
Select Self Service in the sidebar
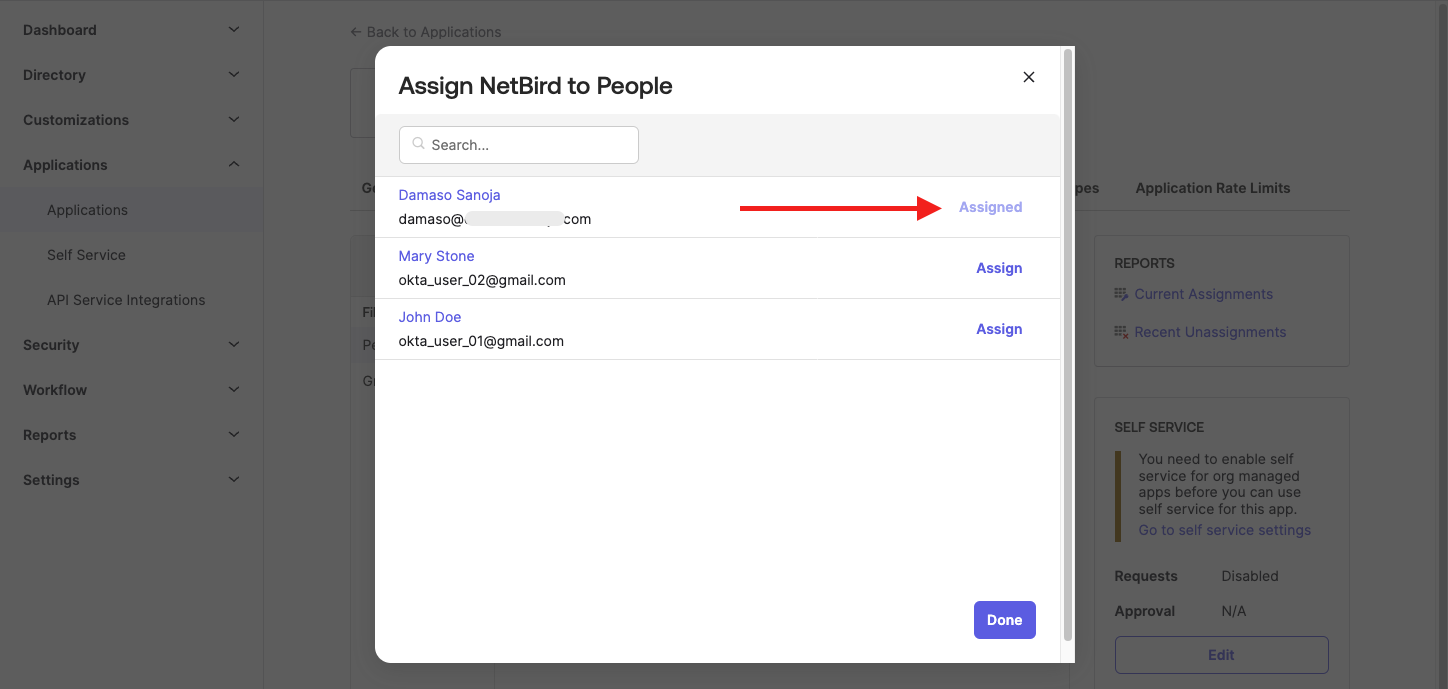[x=87, y=254]
